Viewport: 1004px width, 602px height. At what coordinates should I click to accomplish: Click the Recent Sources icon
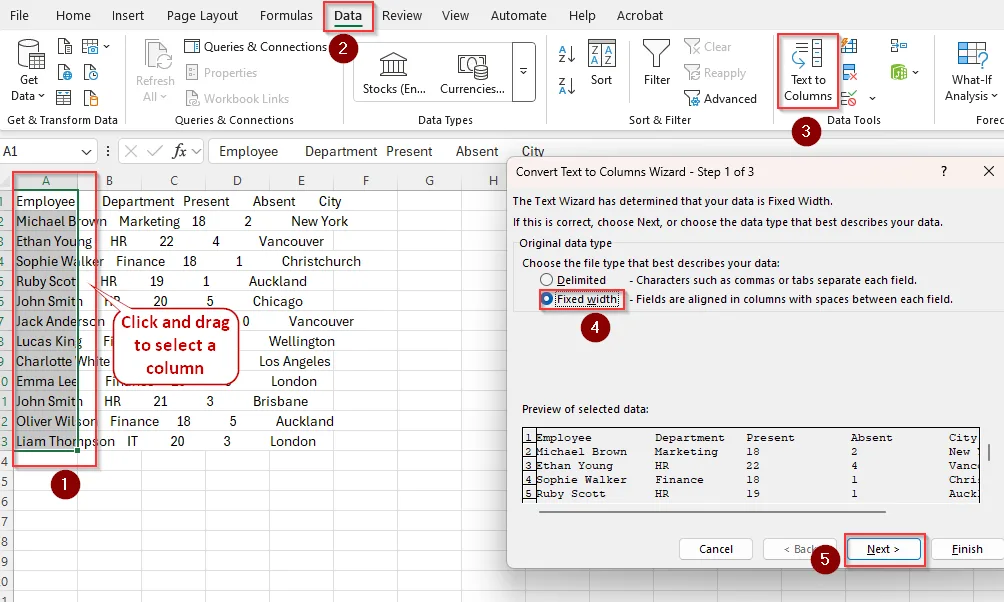coord(91,72)
